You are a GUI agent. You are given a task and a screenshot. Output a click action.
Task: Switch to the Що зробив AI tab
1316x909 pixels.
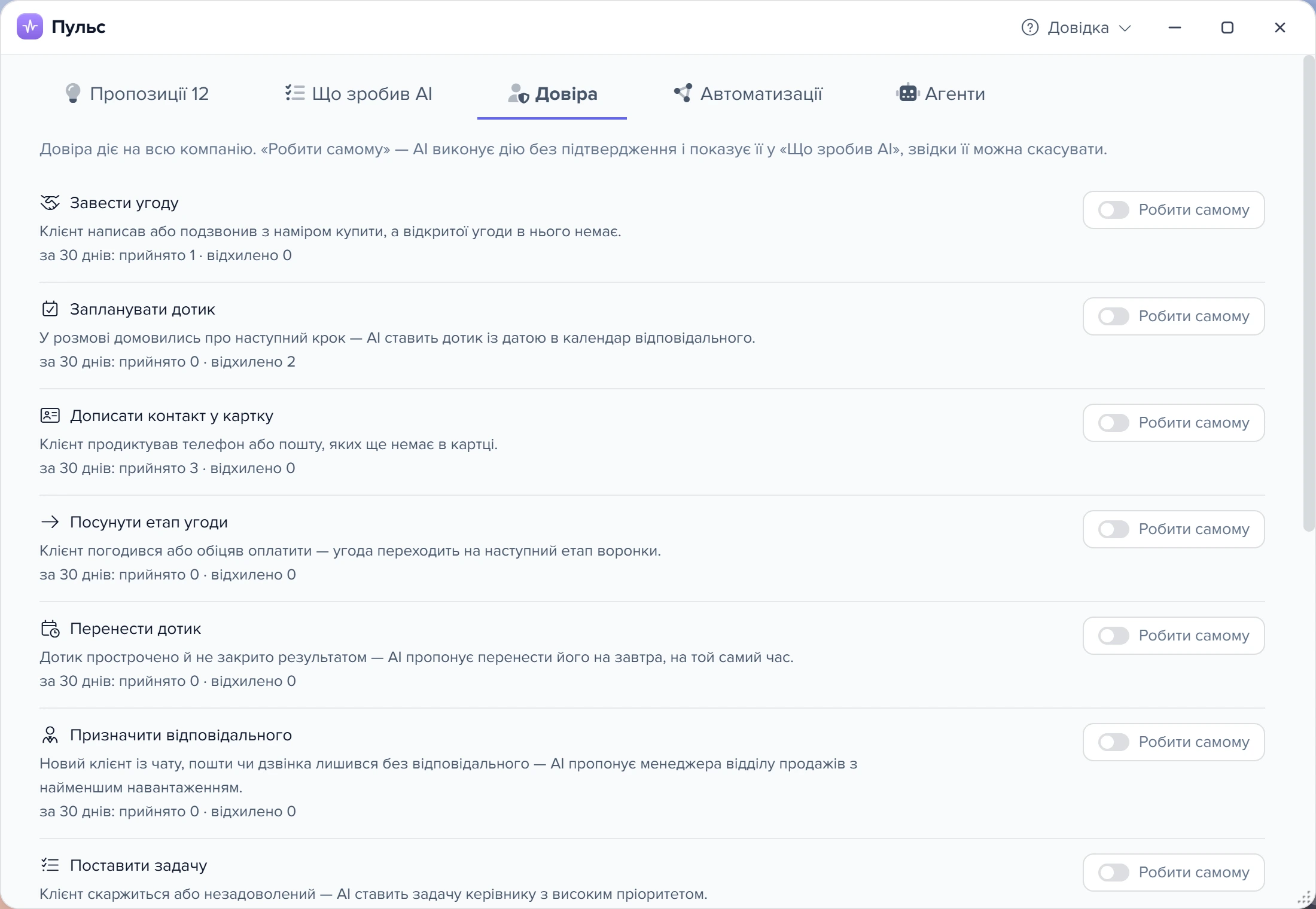tap(358, 94)
